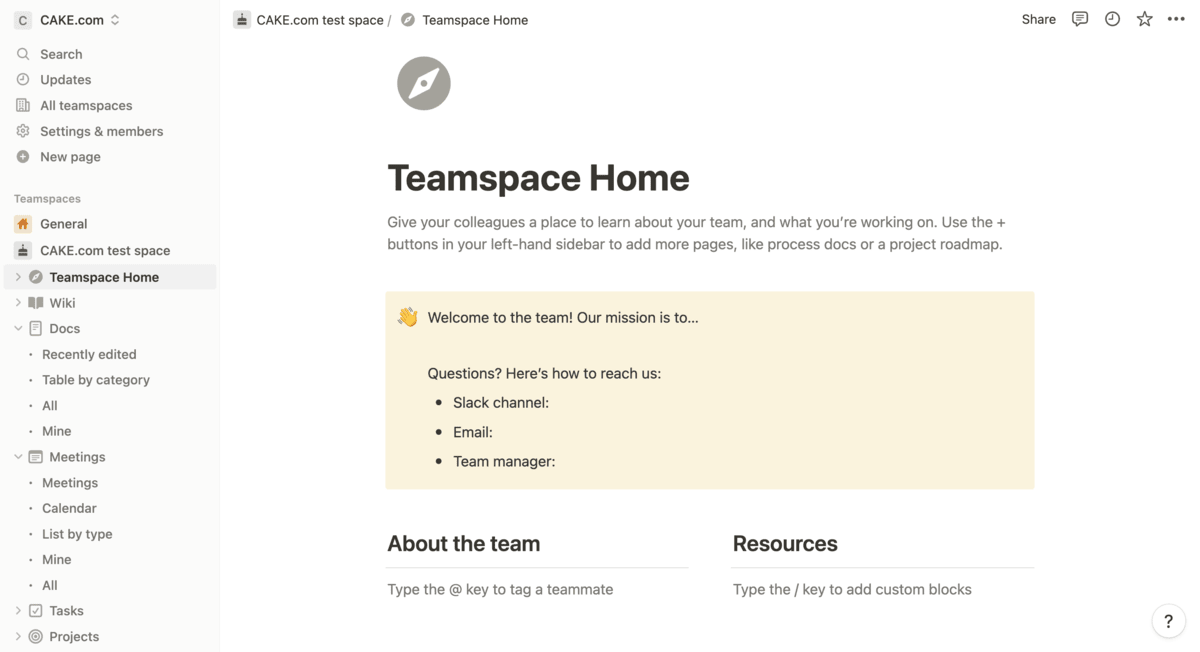
Task: Expand the Projects page tree
Action: click(18, 636)
